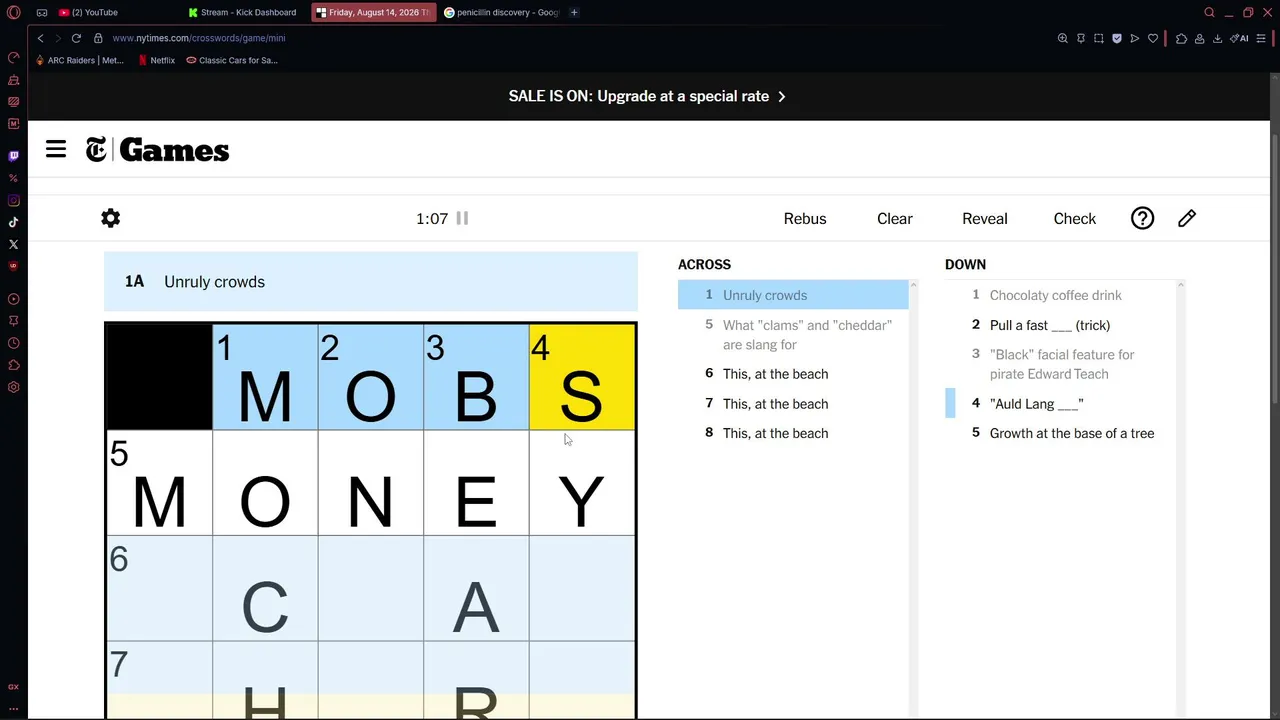The height and width of the screenshot is (720, 1280).
Task: Open the pinboards pin icon in toolbar
Action: tap(1081, 38)
